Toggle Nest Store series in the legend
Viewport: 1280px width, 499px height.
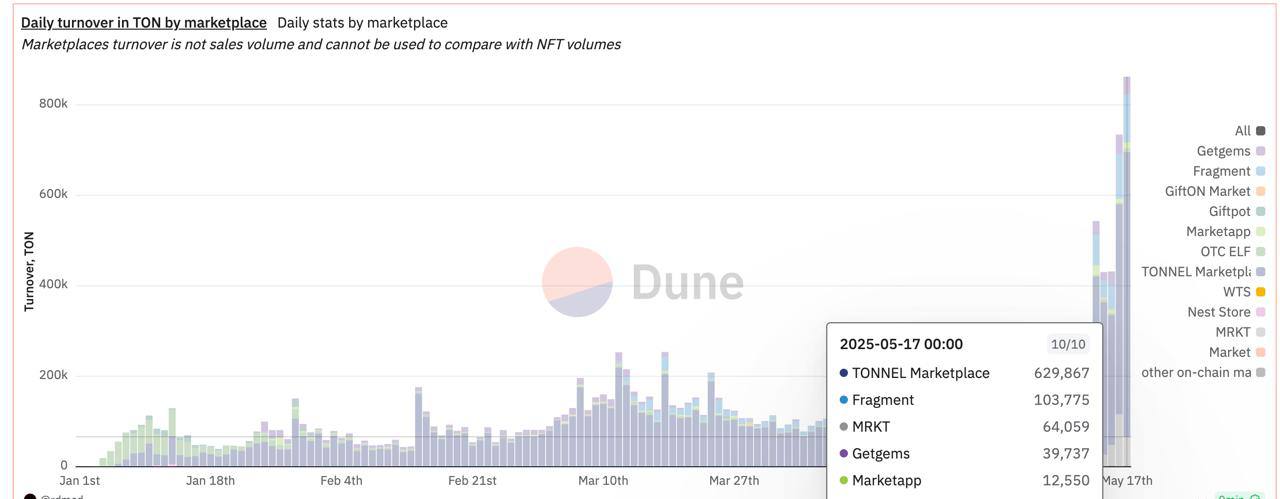coord(1226,312)
